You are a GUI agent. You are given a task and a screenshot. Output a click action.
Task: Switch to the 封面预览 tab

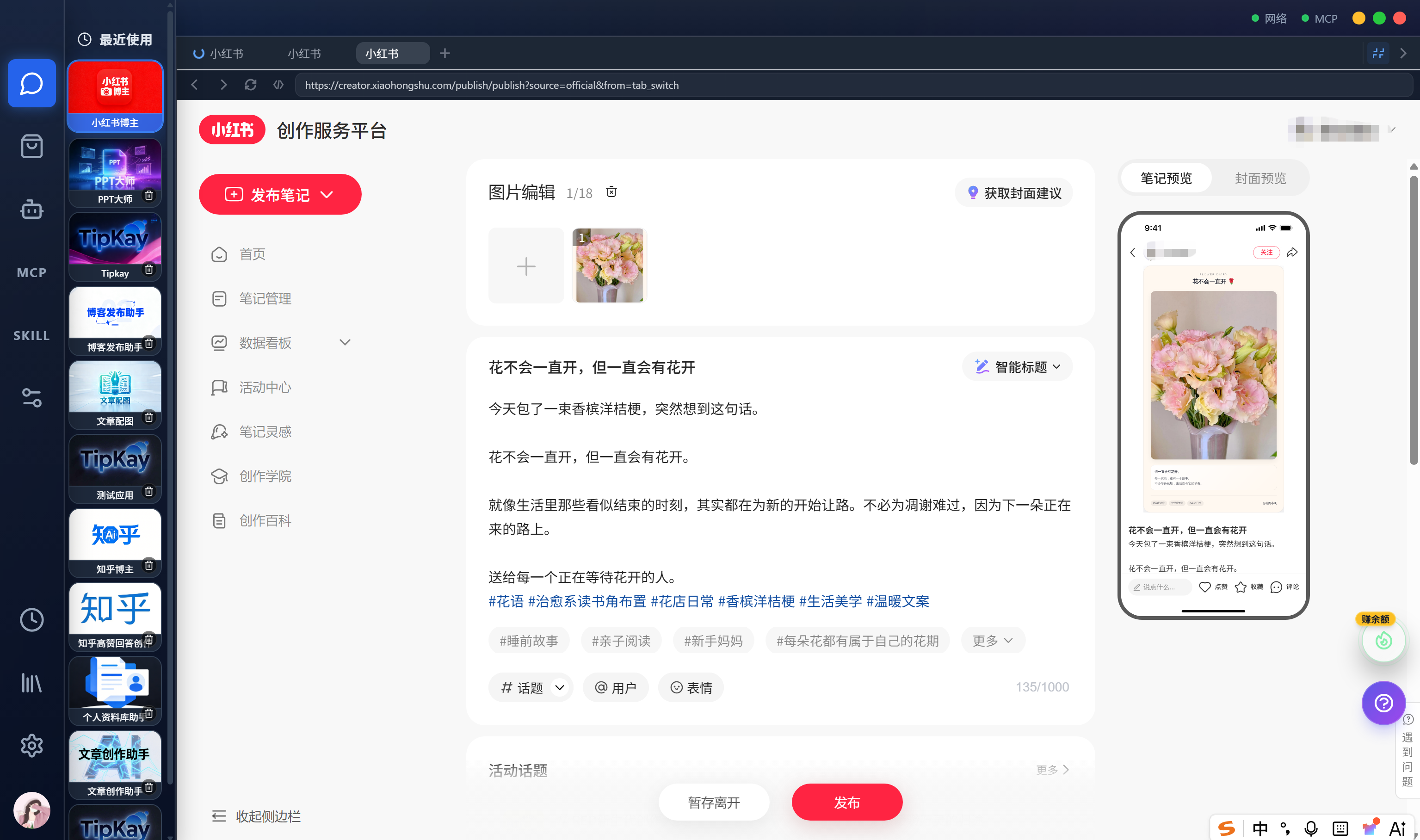coord(1260,178)
